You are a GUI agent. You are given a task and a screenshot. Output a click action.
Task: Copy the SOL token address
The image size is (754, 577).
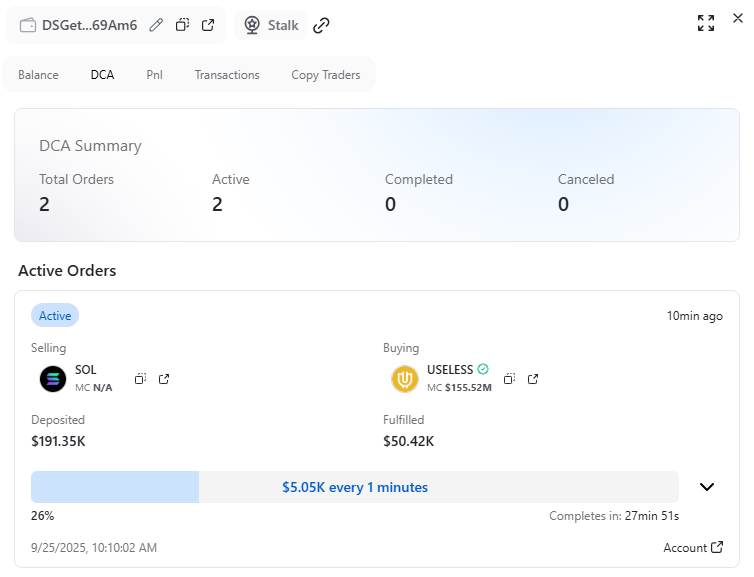click(x=140, y=379)
